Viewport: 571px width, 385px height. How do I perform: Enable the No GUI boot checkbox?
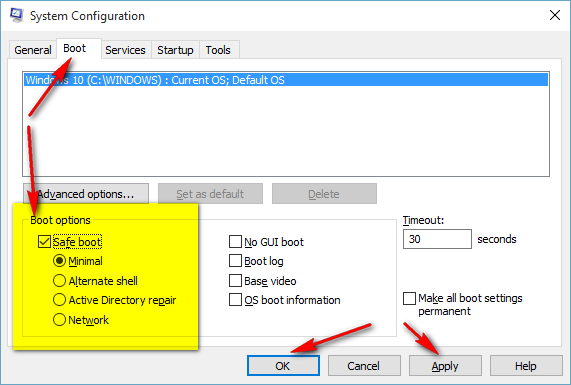235,241
